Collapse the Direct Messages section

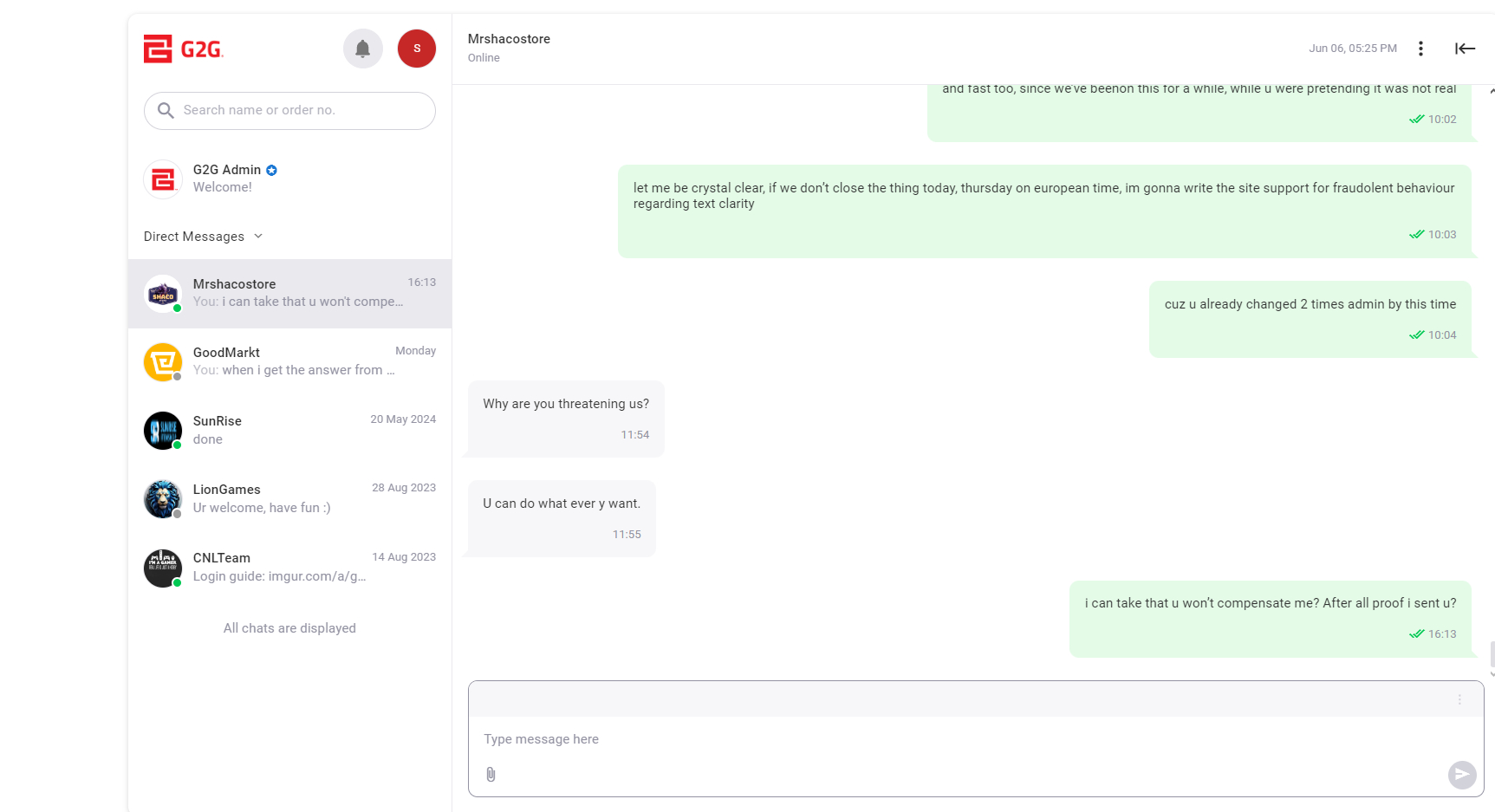(x=258, y=236)
